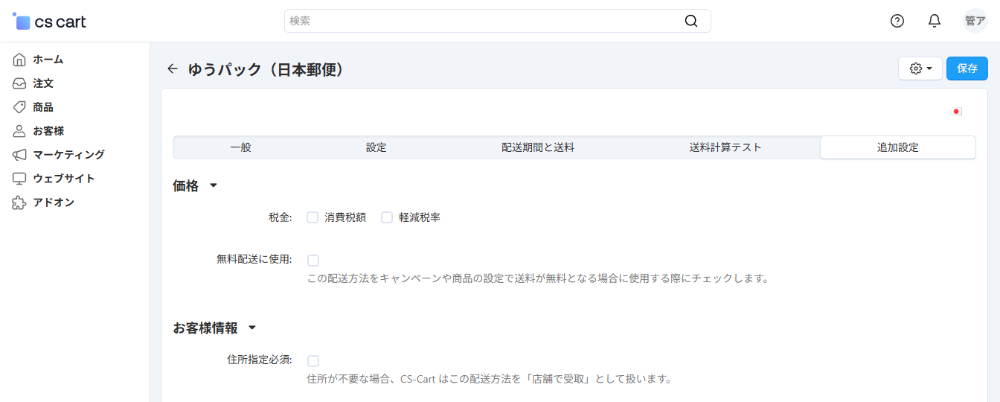Switch to the 配送期間と送料 tab

click(537, 148)
